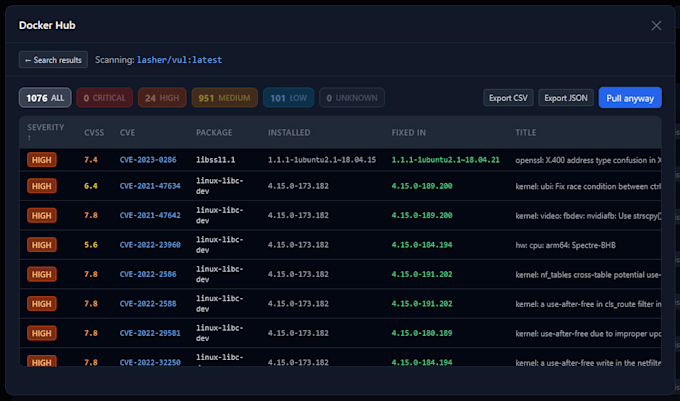Select the nf_tables cross-table title
The width and height of the screenshot is (680, 401).
click(x=588, y=274)
